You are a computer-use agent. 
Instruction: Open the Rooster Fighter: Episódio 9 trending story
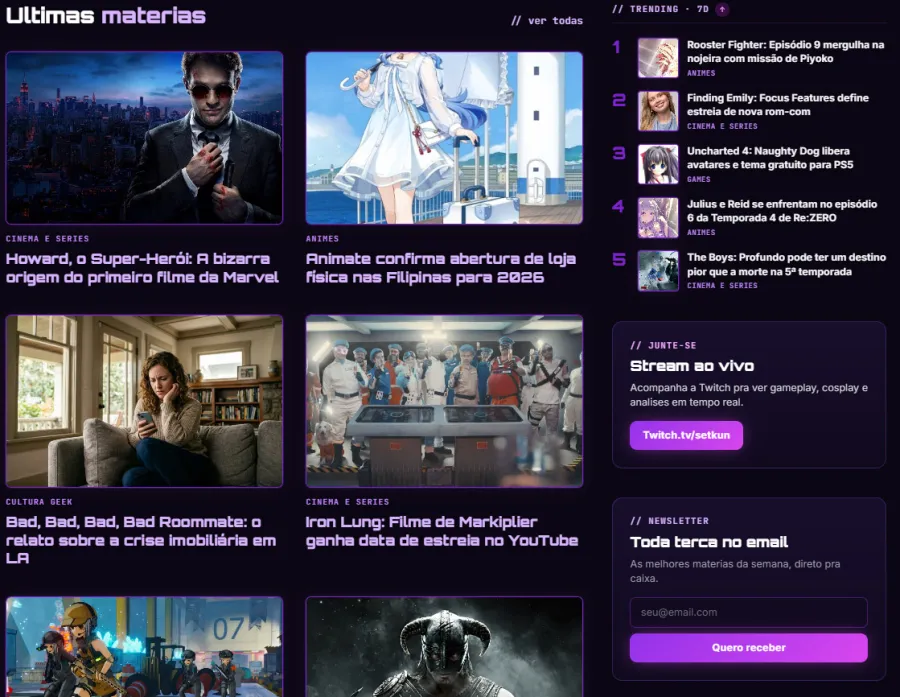(x=785, y=52)
